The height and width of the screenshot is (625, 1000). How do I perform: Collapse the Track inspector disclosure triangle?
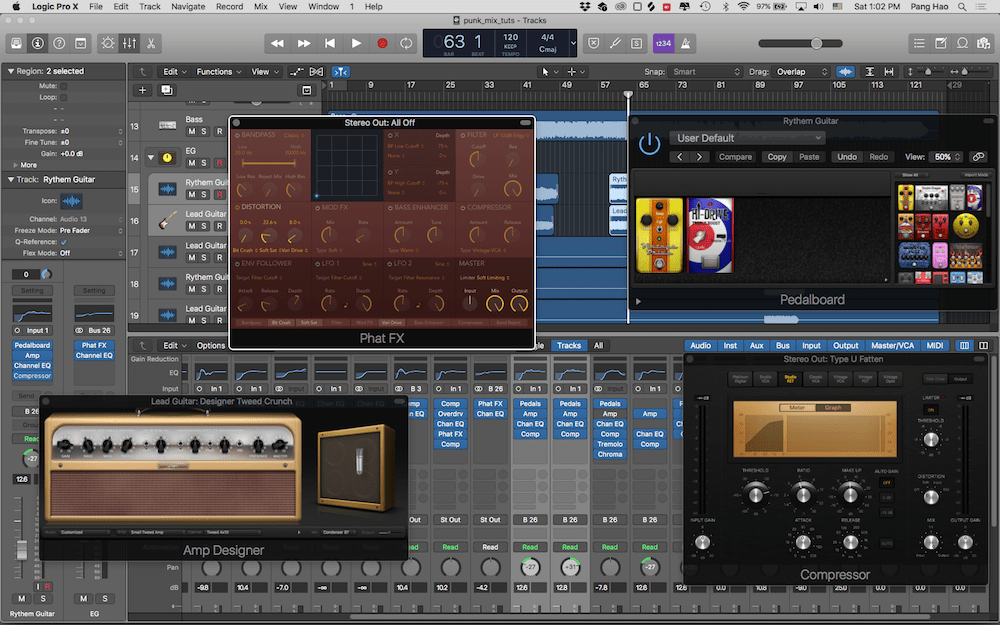pos(10,180)
